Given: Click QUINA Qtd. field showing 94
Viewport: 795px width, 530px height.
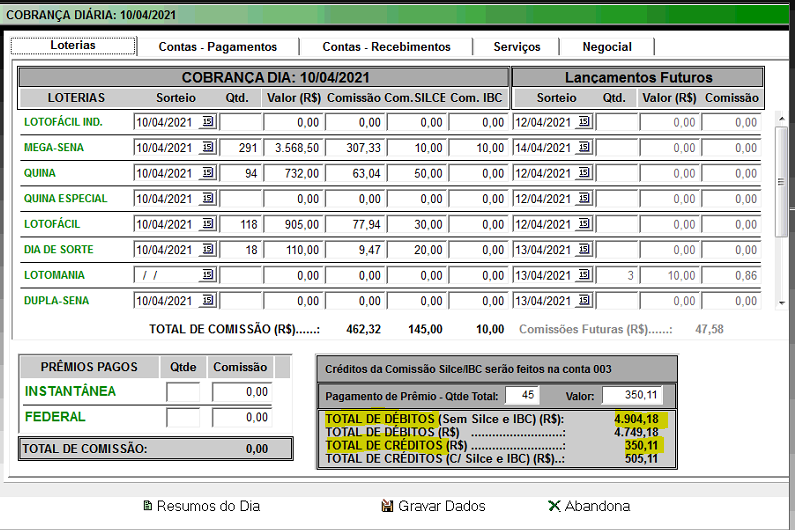Looking at the screenshot, I should [241, 173].
